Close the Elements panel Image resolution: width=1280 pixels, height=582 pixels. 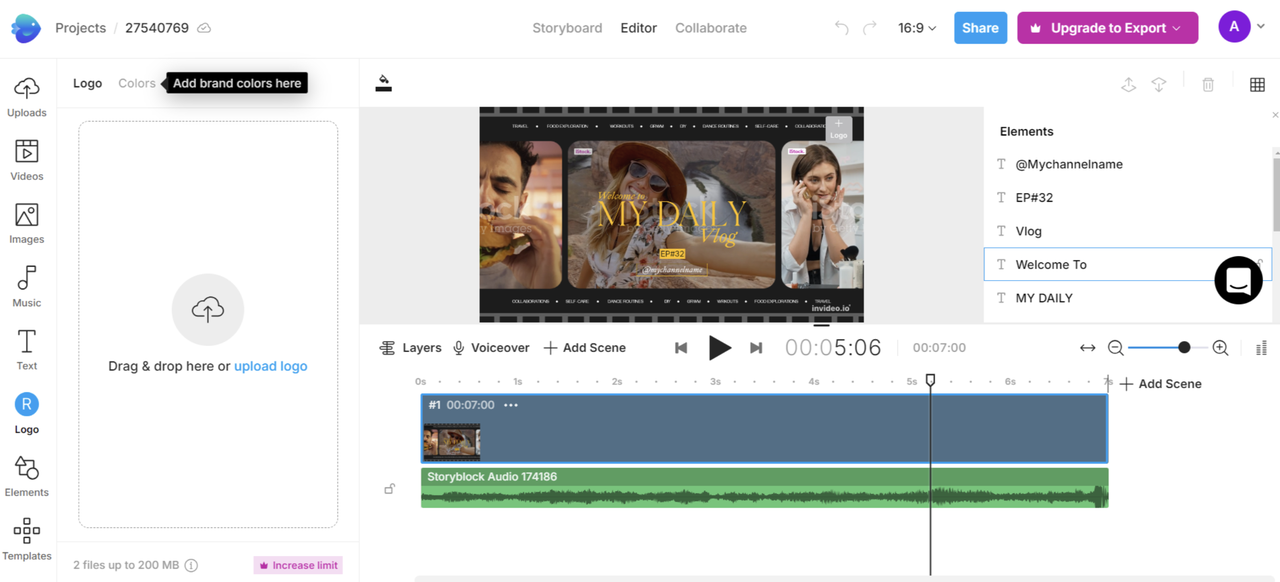(1275, 115)
